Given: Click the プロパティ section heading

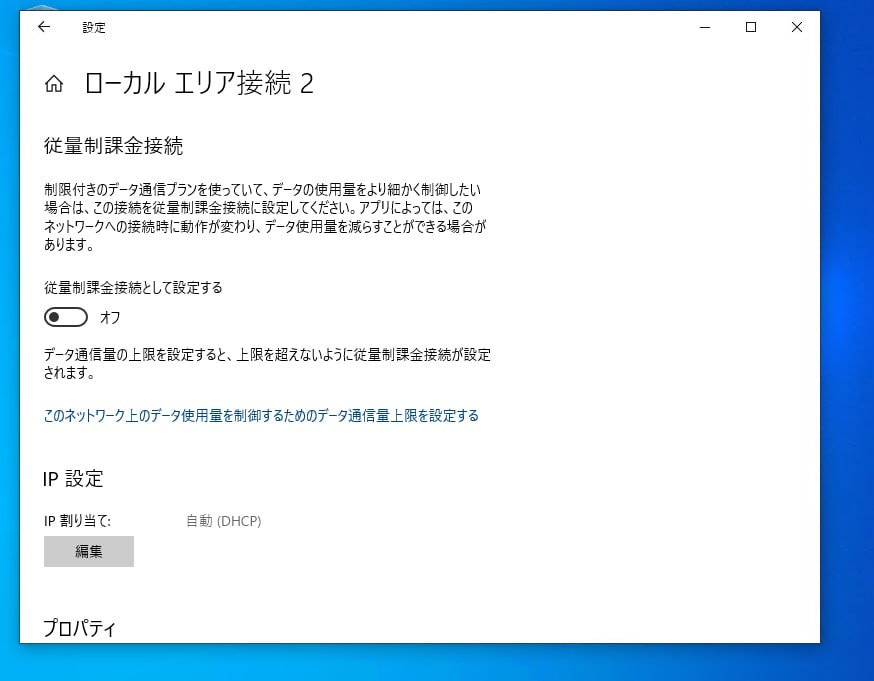Looking at the screenshot, I should point(78,627).
